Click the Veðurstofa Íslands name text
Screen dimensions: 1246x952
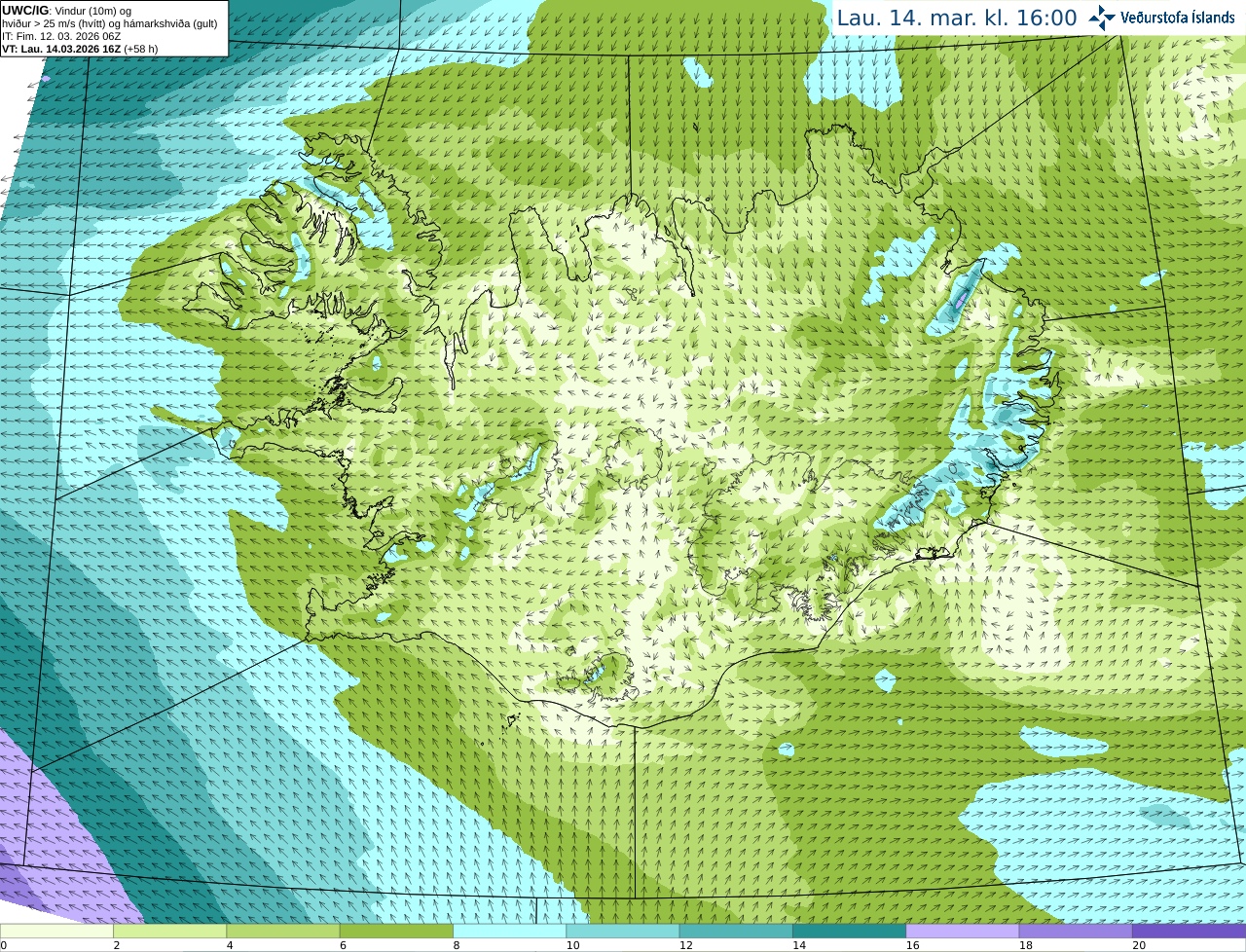click(x=1178, y=18)
